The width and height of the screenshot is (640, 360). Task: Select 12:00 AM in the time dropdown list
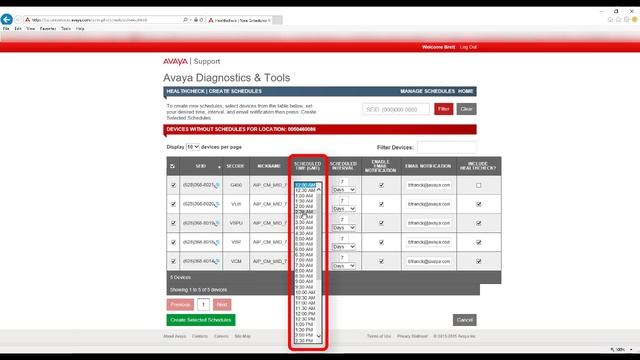305,185
